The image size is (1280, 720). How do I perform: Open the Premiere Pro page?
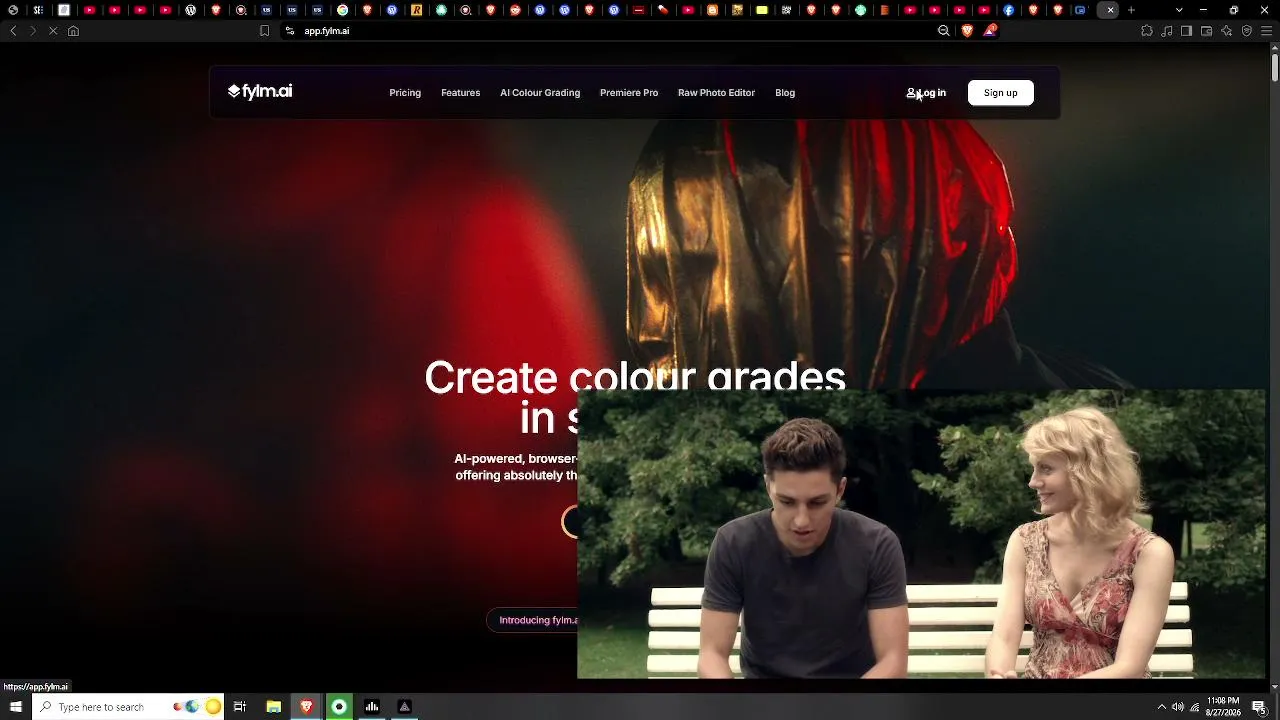coord(629,93)
